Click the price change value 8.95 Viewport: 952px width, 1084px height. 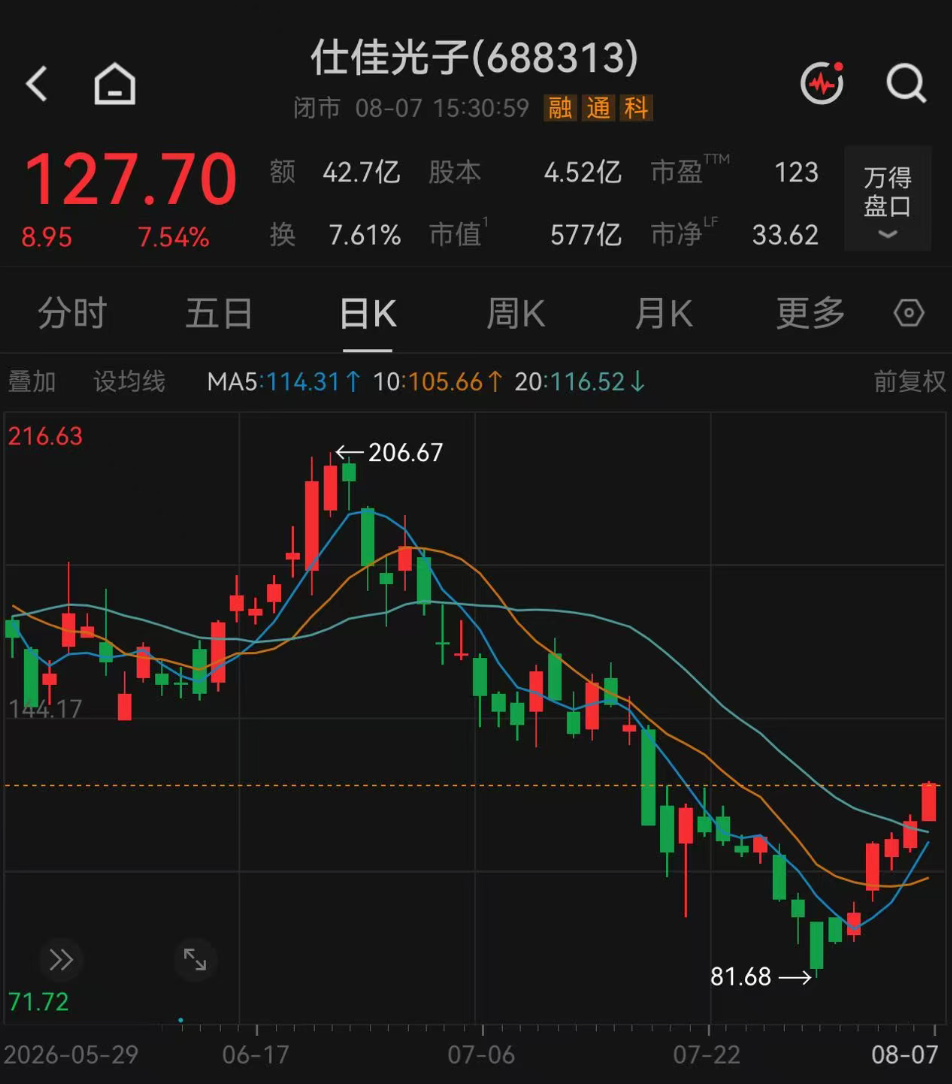[x=46, y=237]
